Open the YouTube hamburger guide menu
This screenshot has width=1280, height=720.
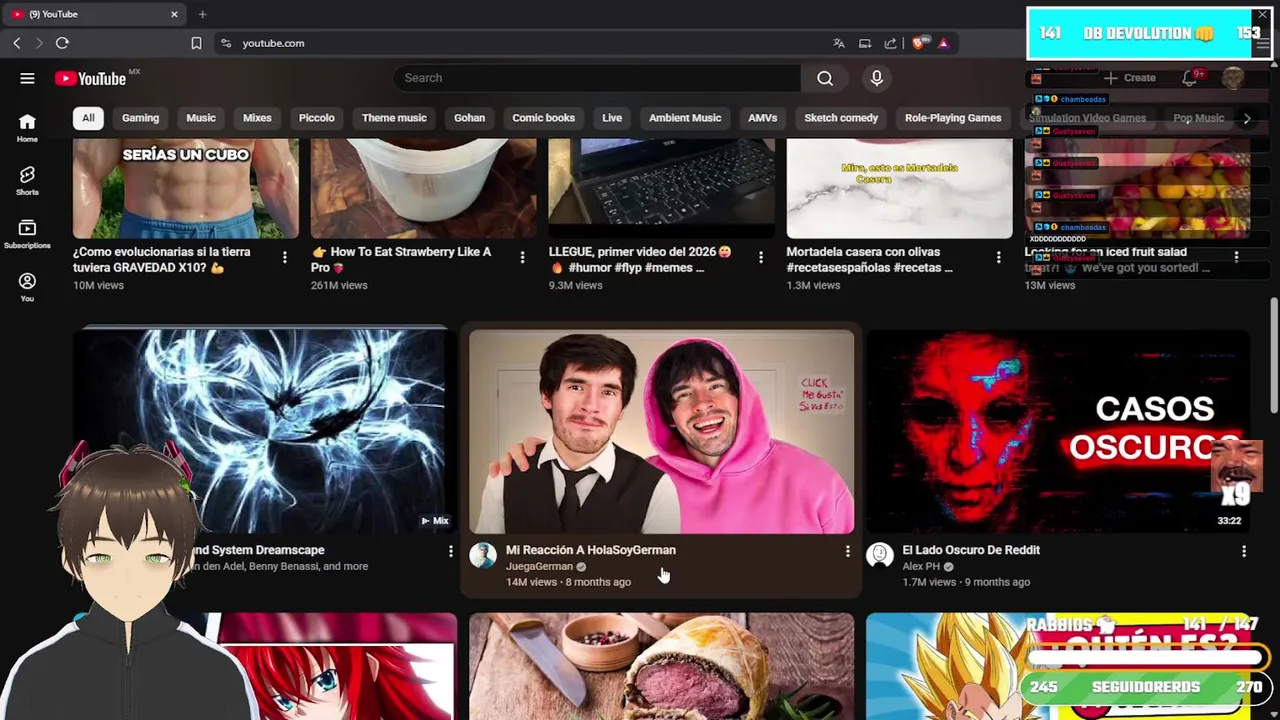click(x=27, y=78)
